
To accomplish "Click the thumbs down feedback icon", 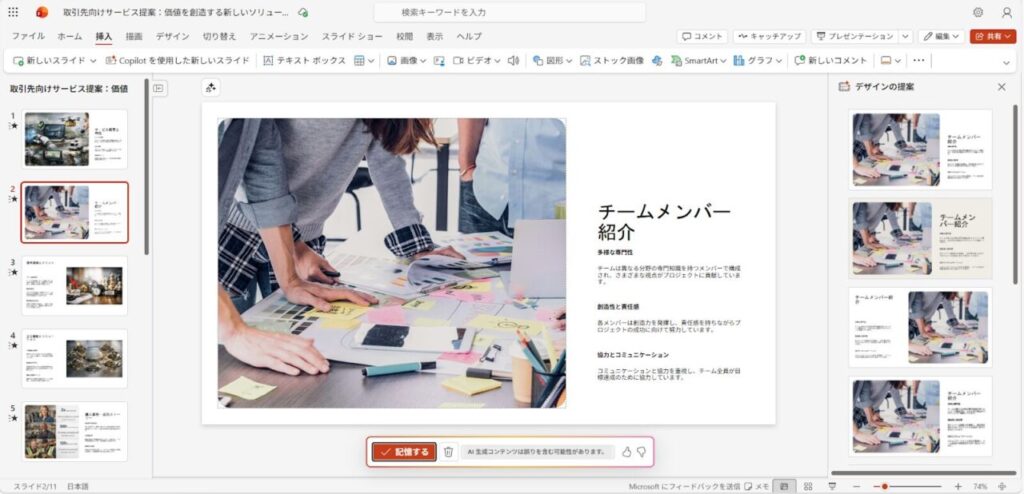I will click(x=641, y=452).
